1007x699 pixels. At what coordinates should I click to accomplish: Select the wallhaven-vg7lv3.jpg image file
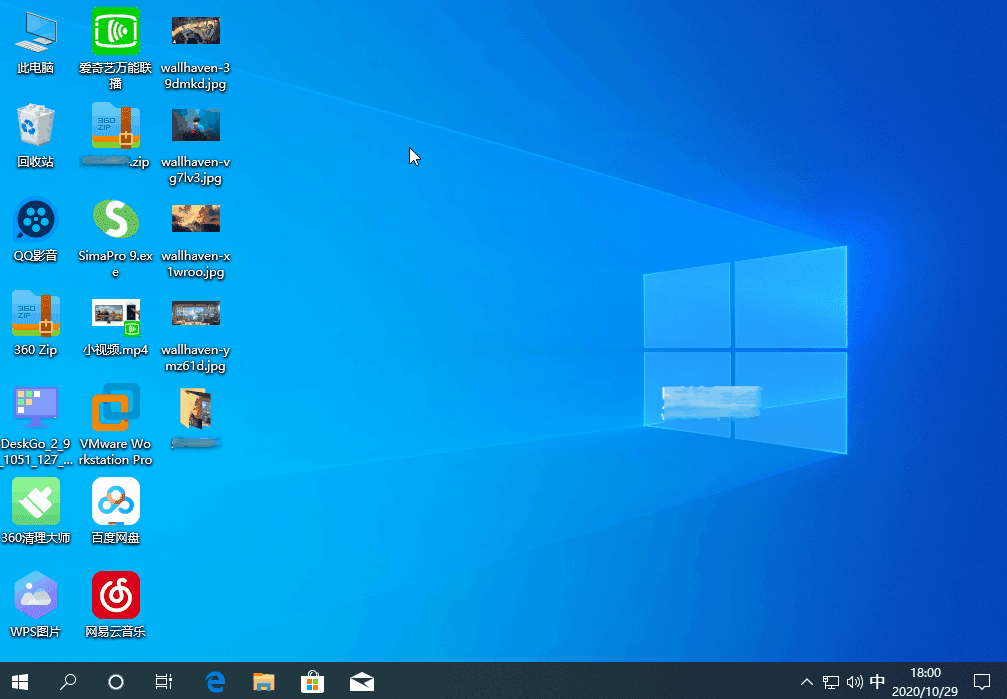pos(196,146)
